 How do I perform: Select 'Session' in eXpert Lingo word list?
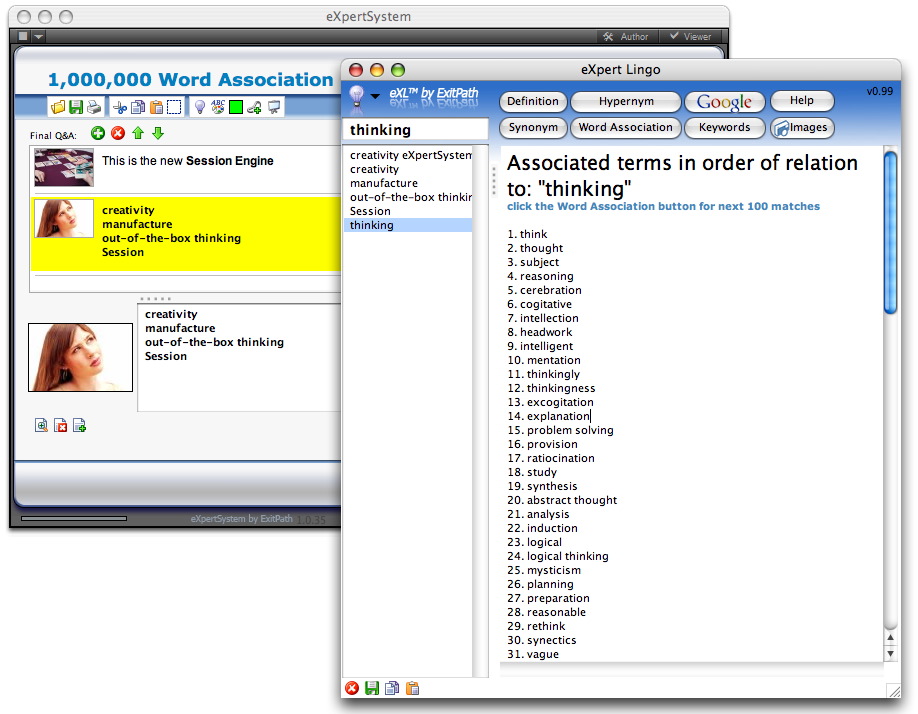tap(408, 211)
